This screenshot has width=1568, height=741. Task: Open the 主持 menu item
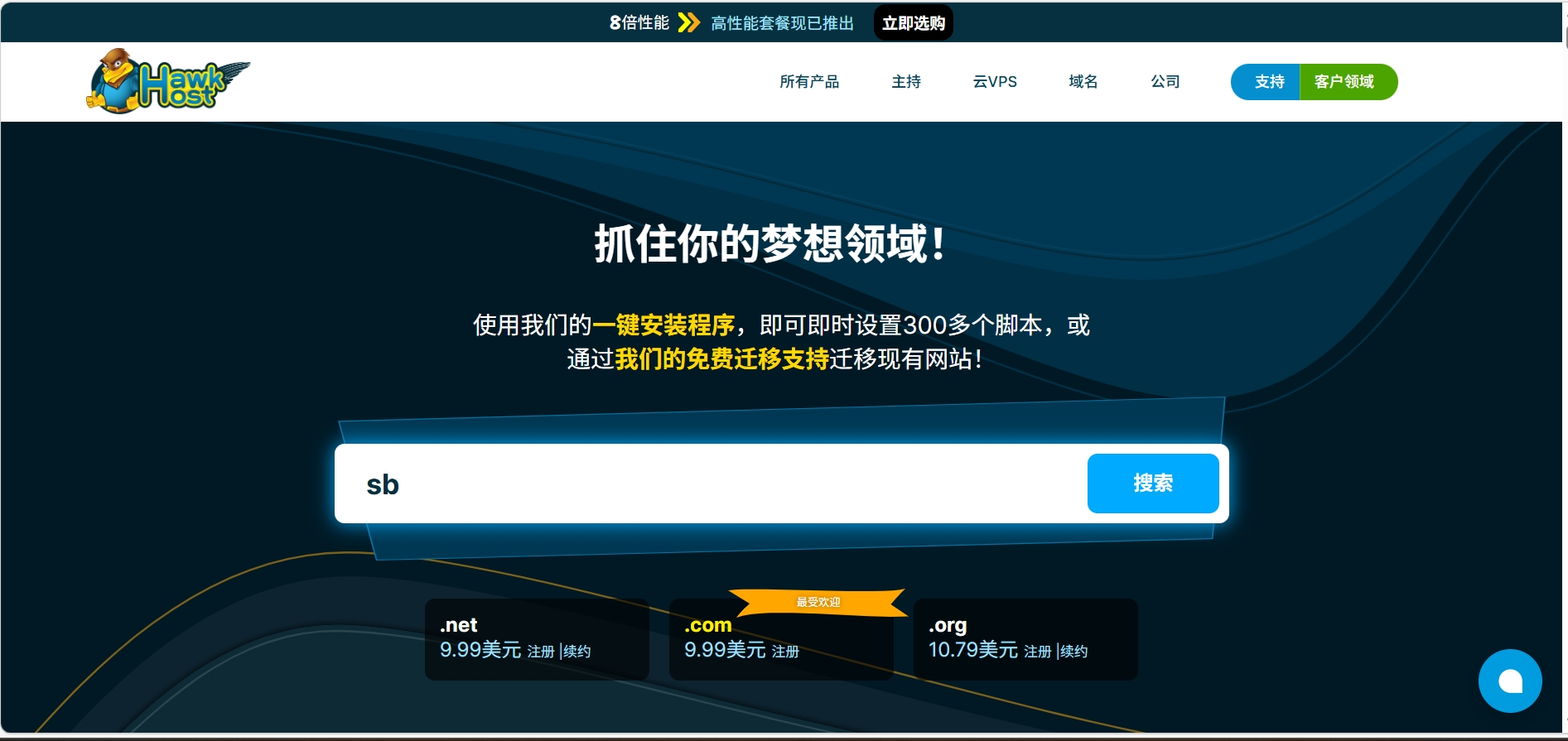tap(905, 82)
